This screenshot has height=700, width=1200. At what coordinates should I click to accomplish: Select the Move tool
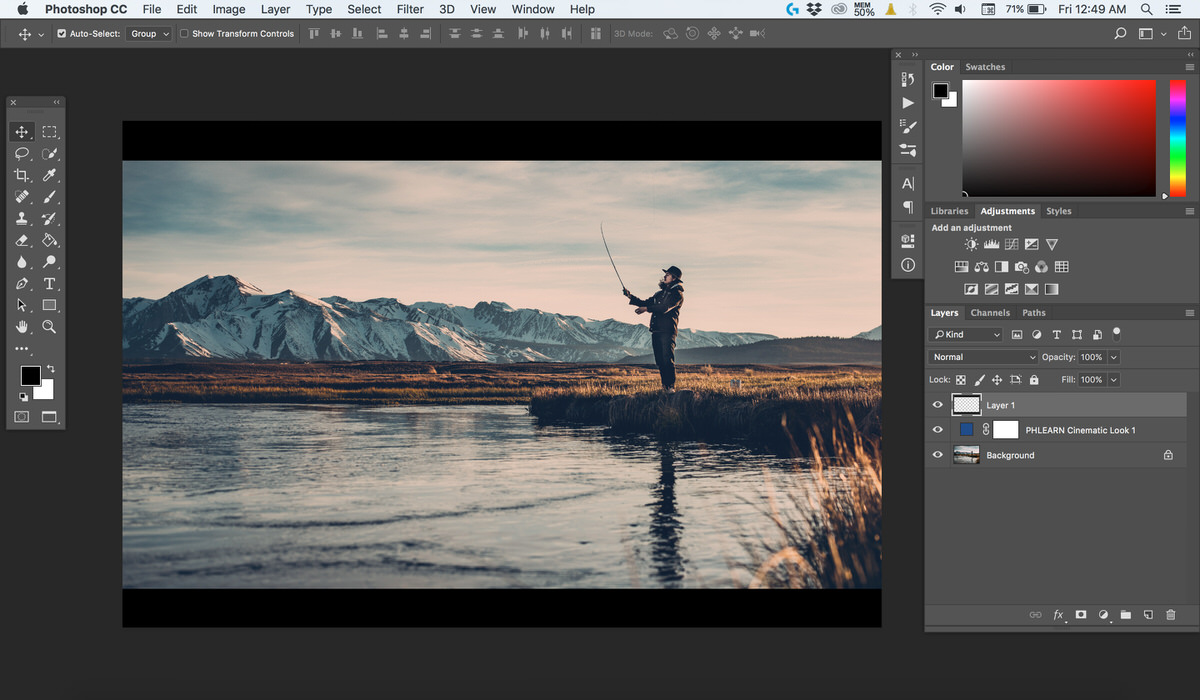point(22,131)
